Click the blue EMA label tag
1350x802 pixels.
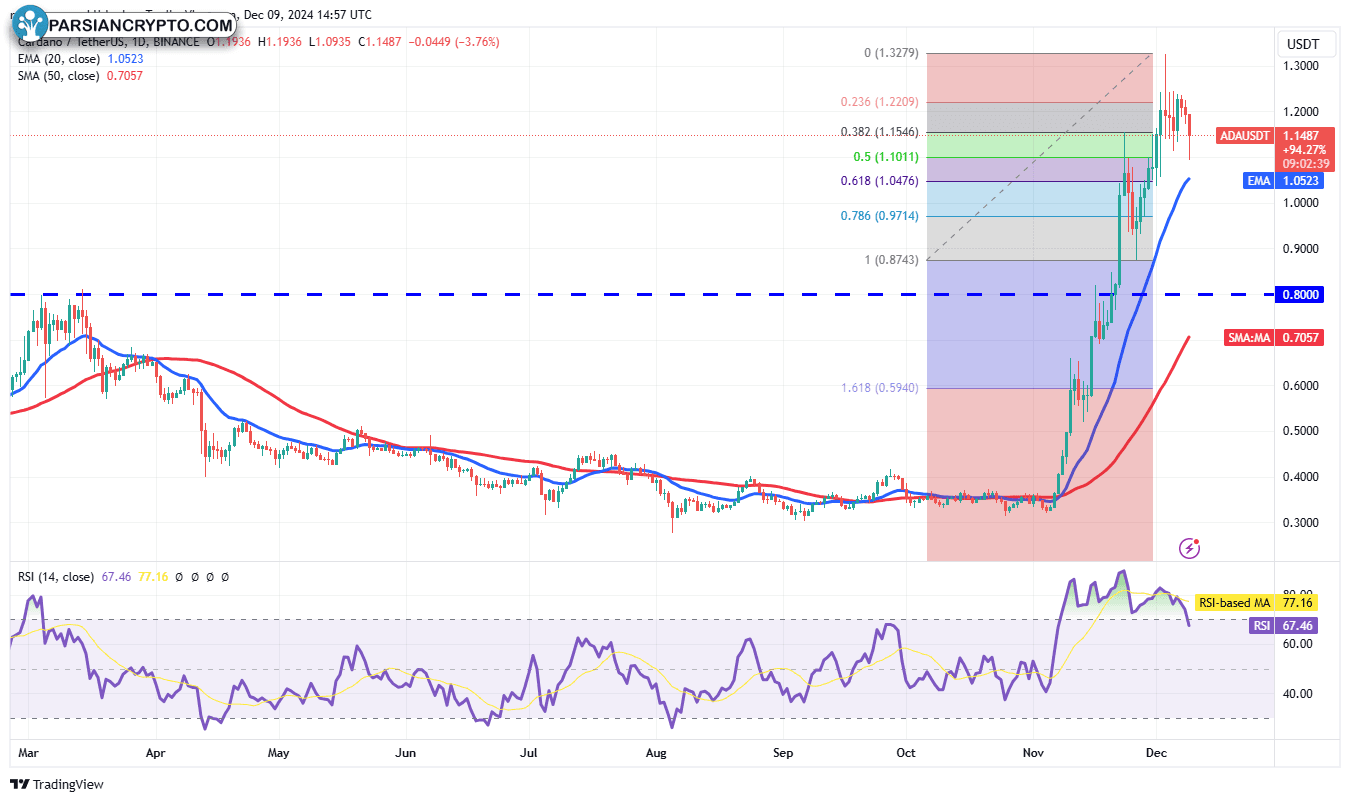[1258, 181]
